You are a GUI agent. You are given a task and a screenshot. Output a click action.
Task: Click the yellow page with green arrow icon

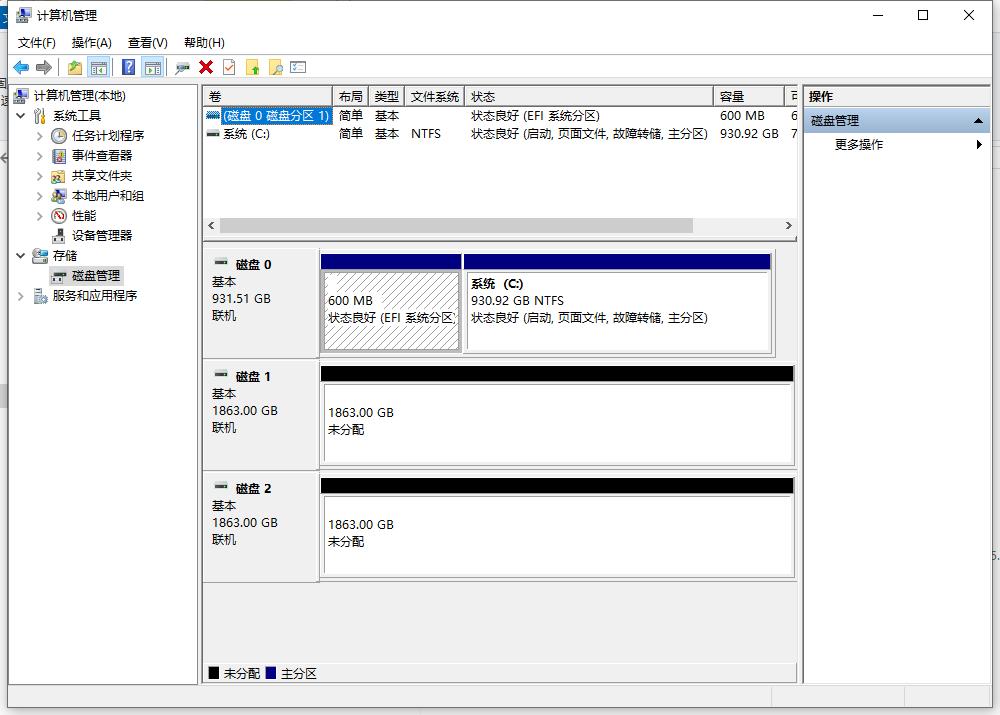pos(253,67)
